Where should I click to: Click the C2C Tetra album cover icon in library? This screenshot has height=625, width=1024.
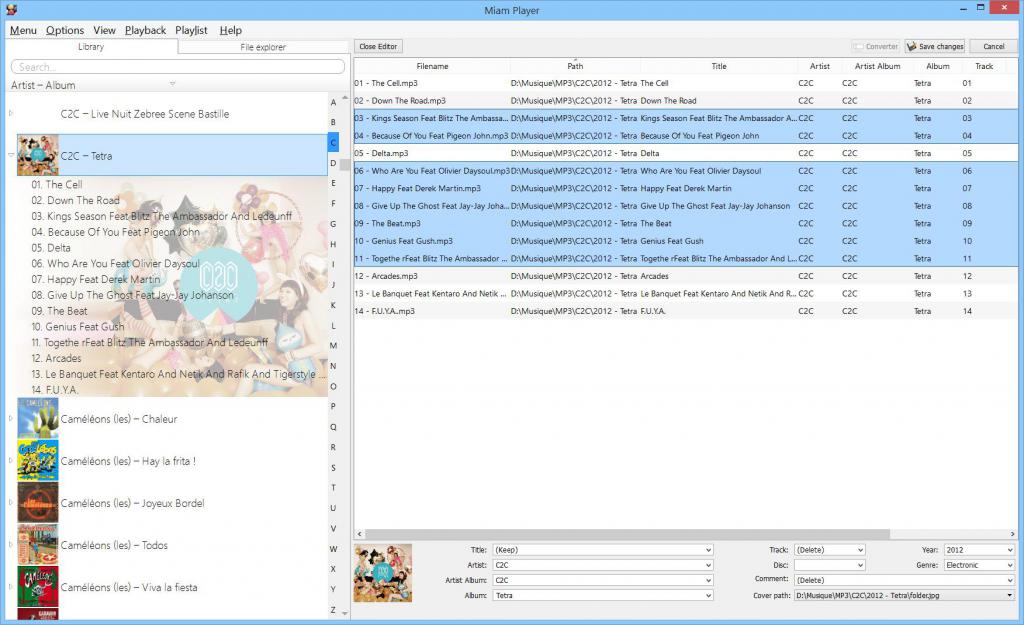pos(38,156)
